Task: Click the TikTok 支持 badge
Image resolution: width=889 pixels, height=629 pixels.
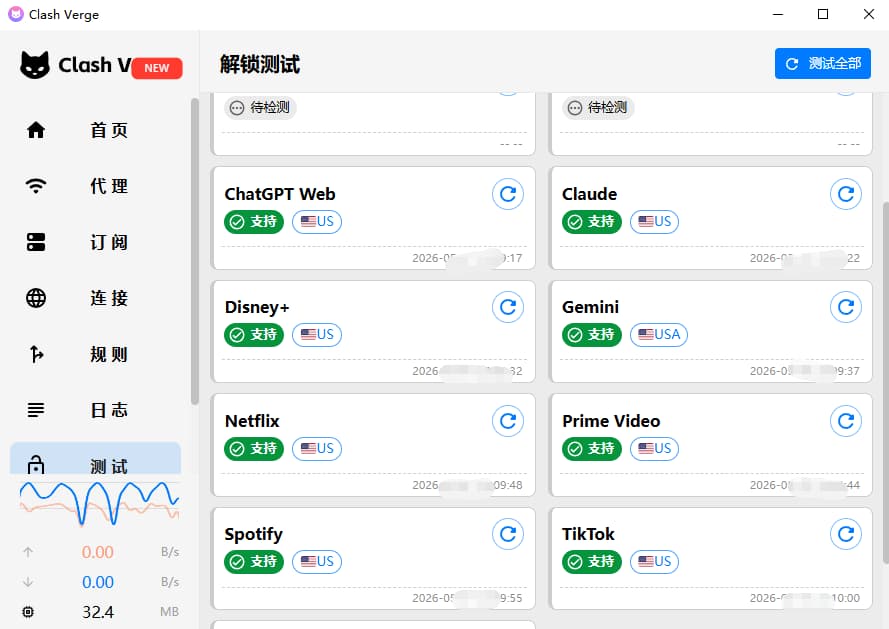Action: pyautogui.click(x=592, y=561)
